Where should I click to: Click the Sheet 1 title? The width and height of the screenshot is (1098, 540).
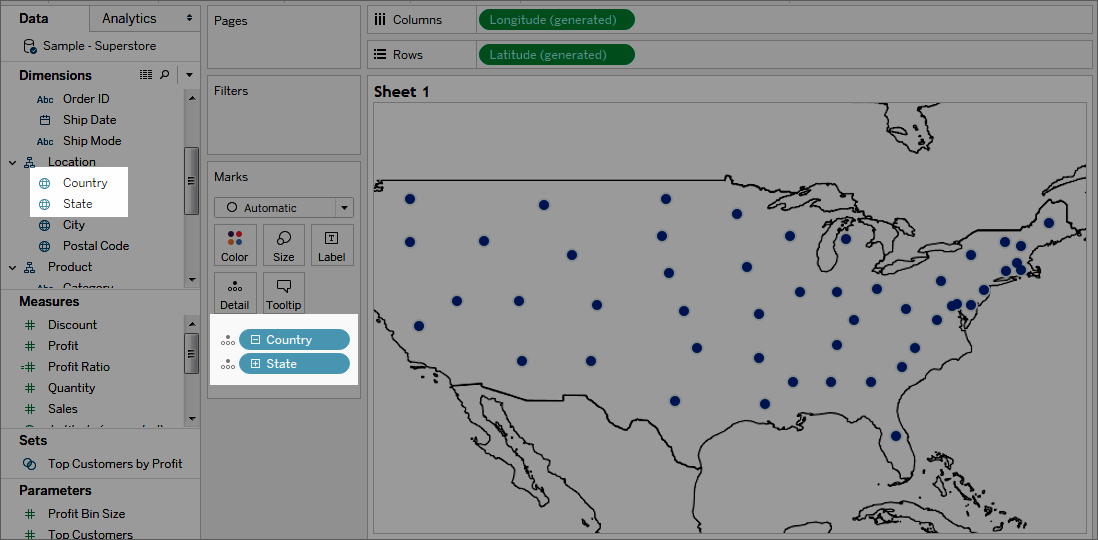pyautogui.click(x=401, y=92)
